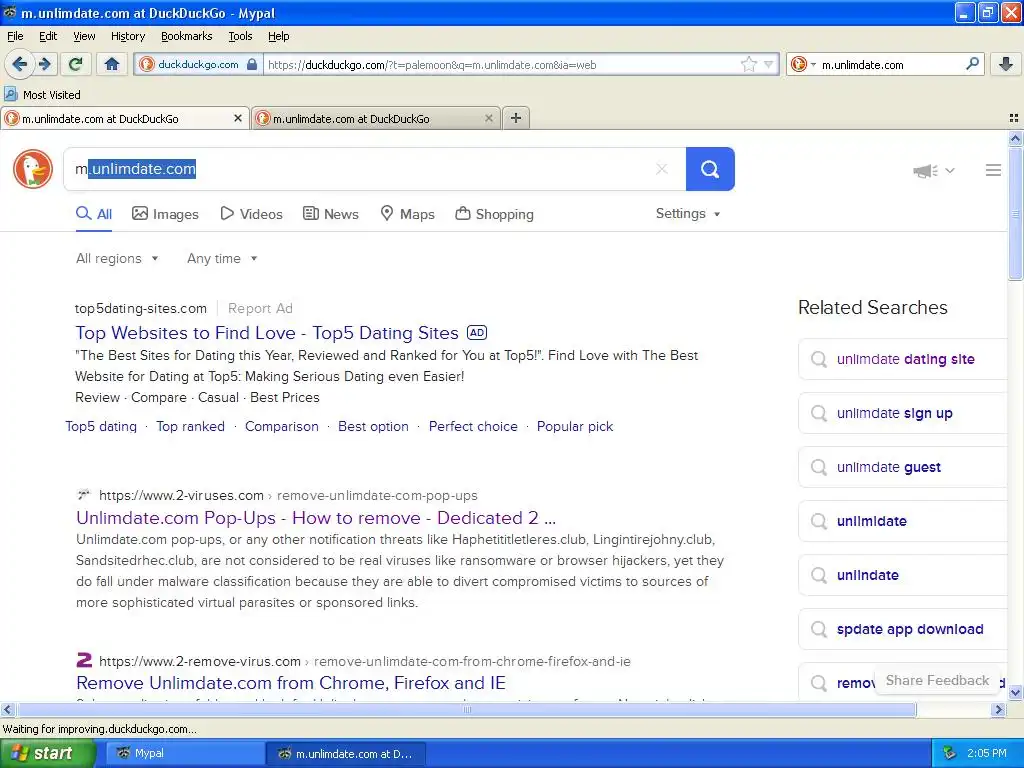Click magnifier beside unlimdate dating site

(818, 359)
